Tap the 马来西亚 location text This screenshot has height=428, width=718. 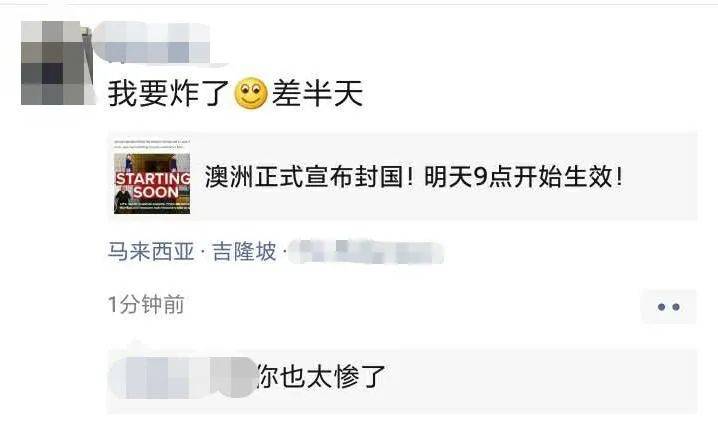pyautogui.click(x=151, y=252)
